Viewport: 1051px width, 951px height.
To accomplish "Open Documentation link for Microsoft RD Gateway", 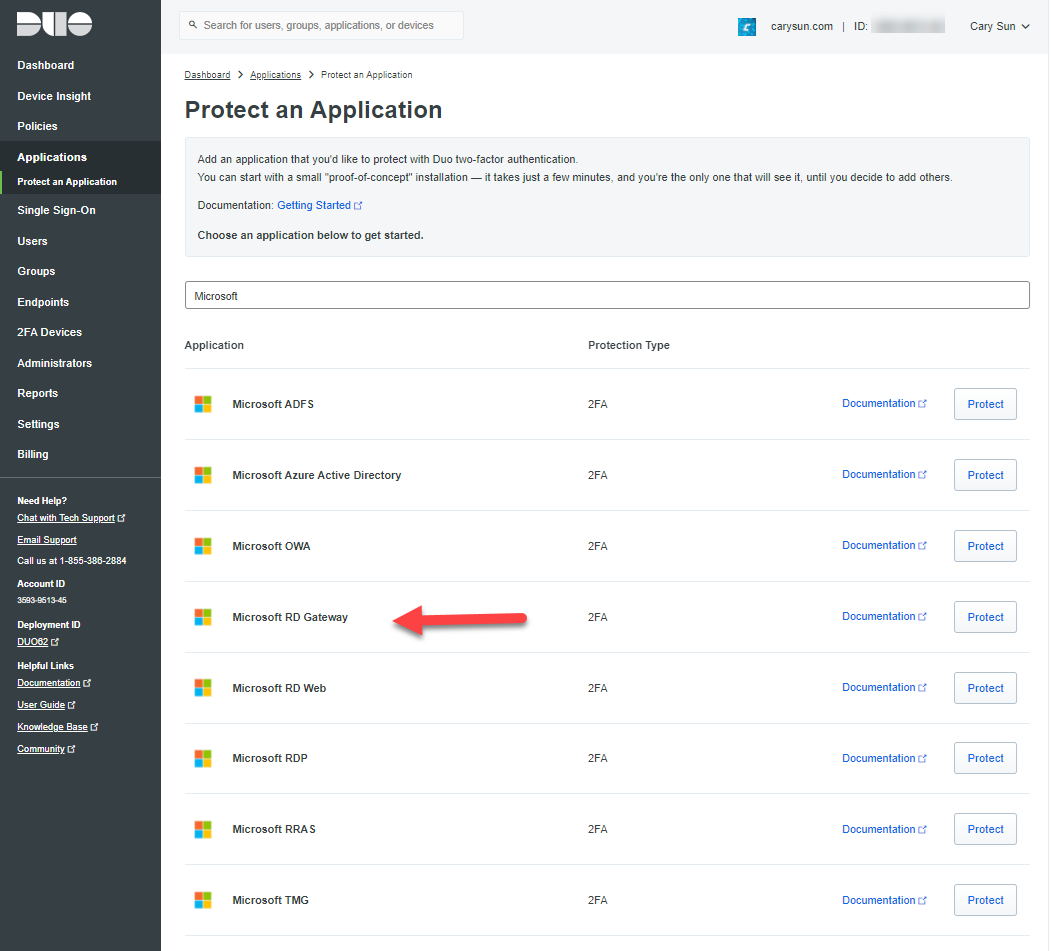I will pos(885,617).
